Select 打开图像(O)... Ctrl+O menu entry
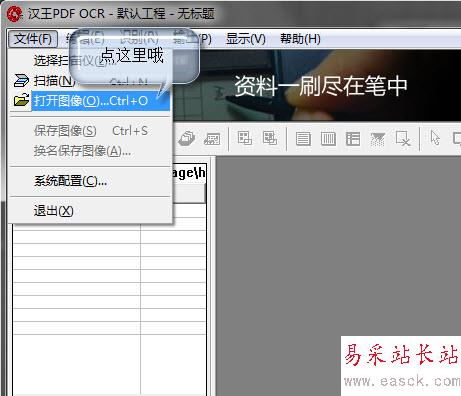The image size is (461, 396). [x=90, y=101]
